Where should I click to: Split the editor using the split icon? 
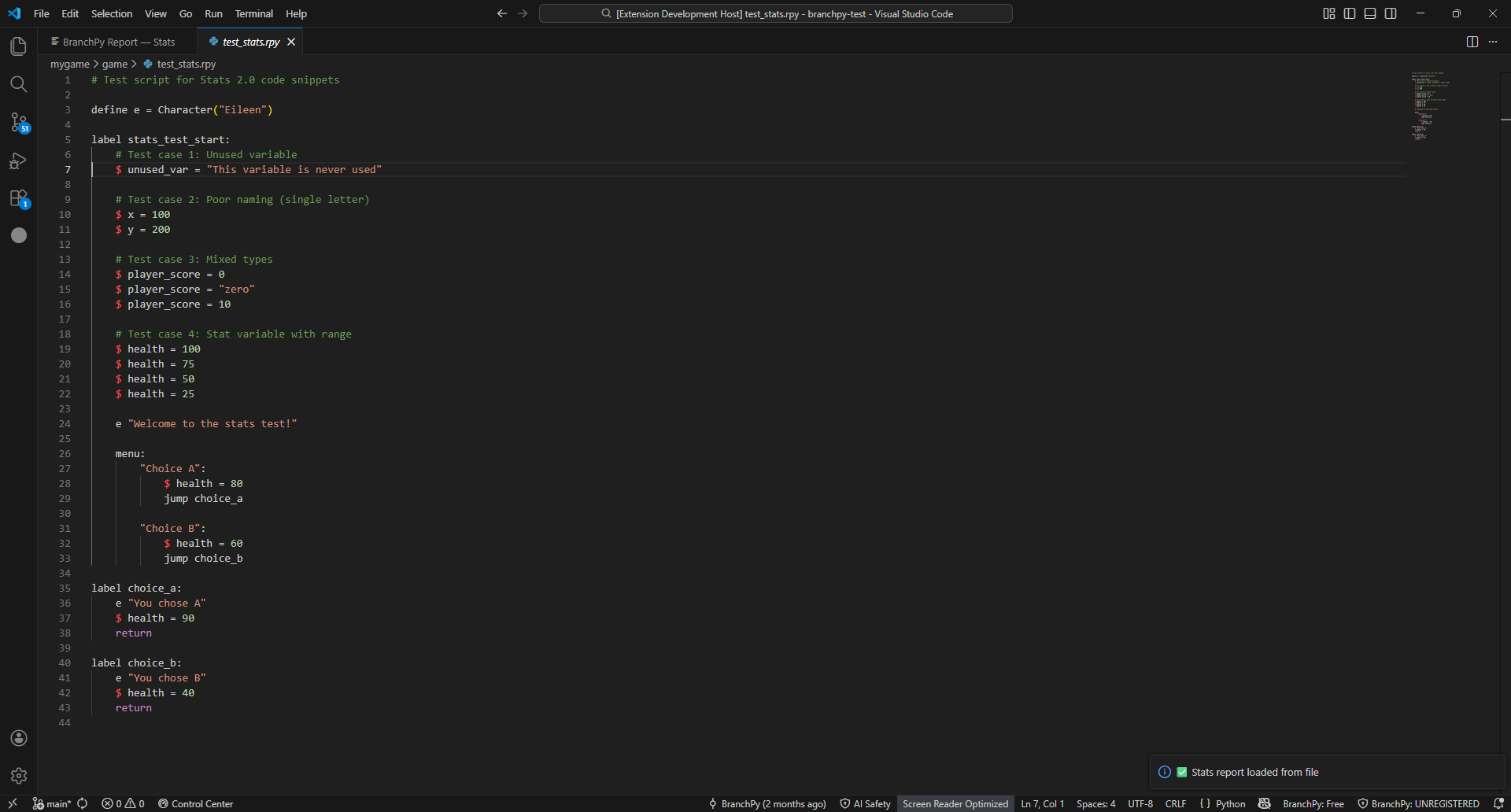pos(1472,42)
